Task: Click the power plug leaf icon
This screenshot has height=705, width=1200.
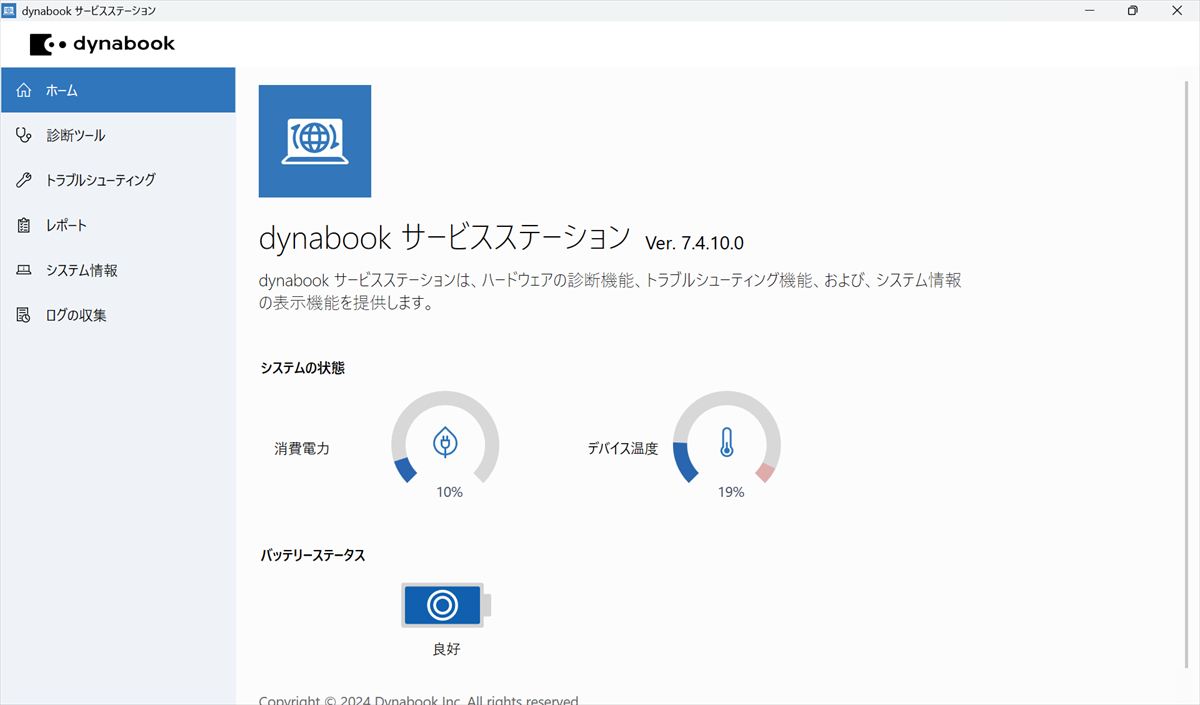Action: coord(445,442)
